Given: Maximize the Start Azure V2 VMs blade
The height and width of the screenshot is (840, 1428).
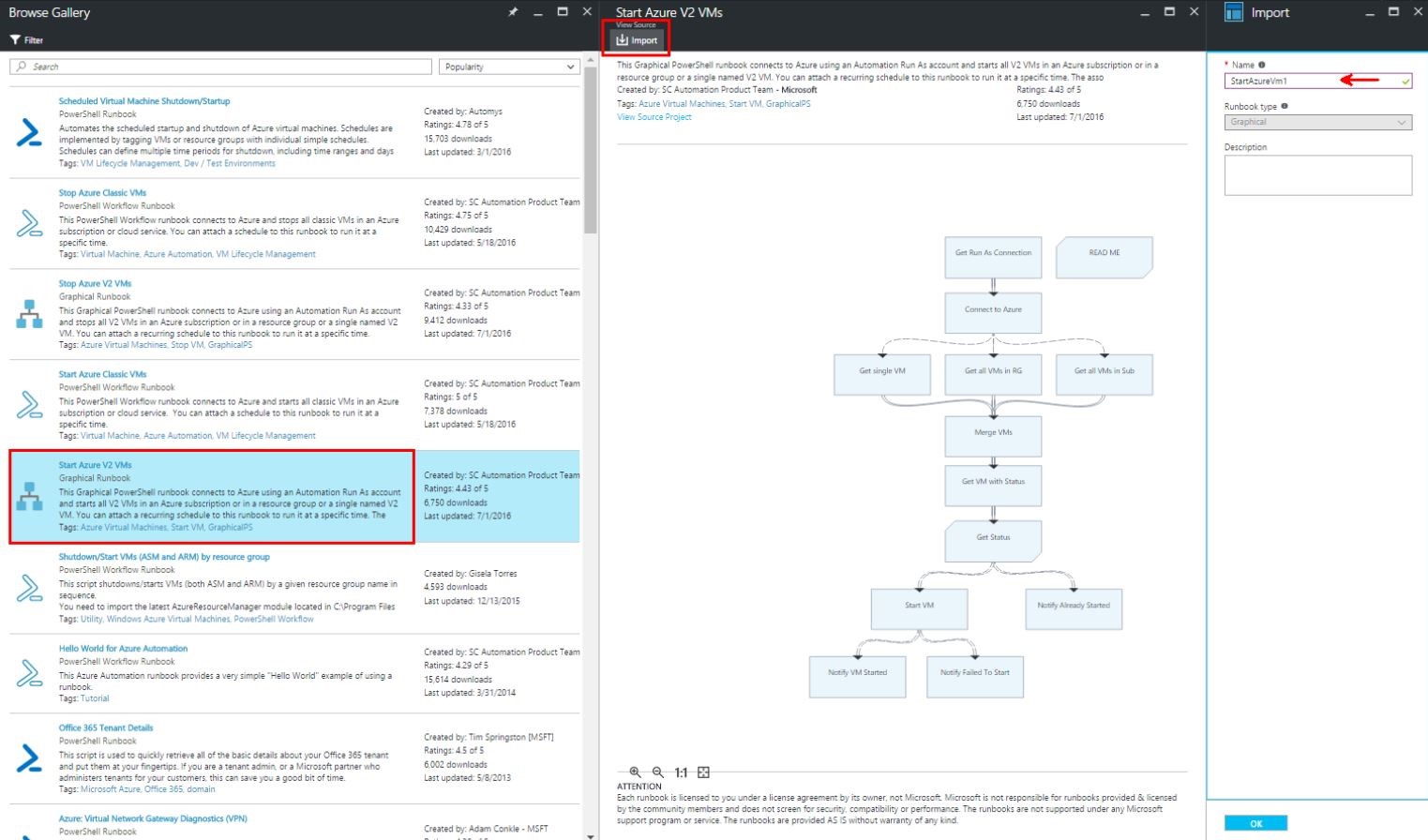Looking at the screenshot, I should [1169, 12].
